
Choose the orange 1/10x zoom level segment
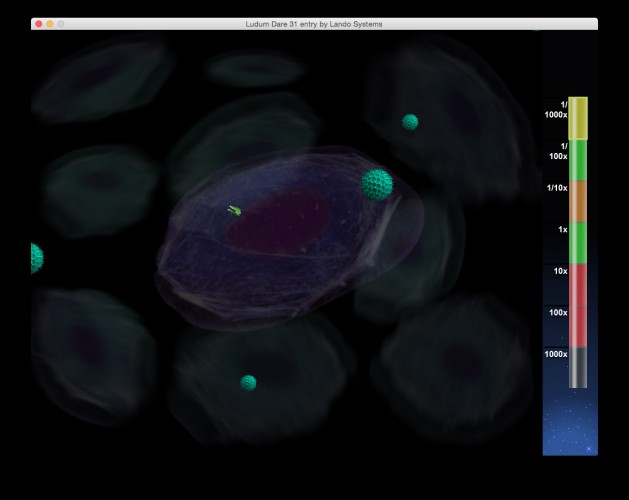578,201
